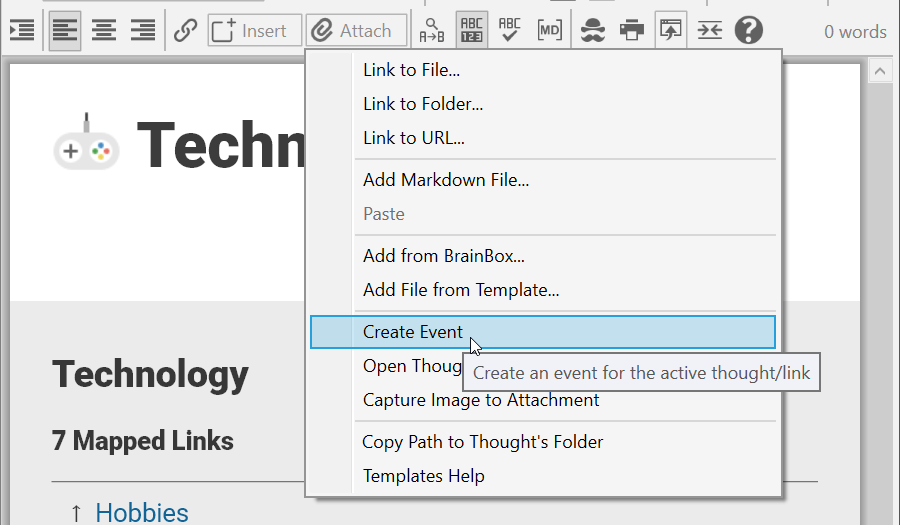Click Copy Path to Thought's Folder
This screenshot has width=900, height=525.
click(483, 442)
